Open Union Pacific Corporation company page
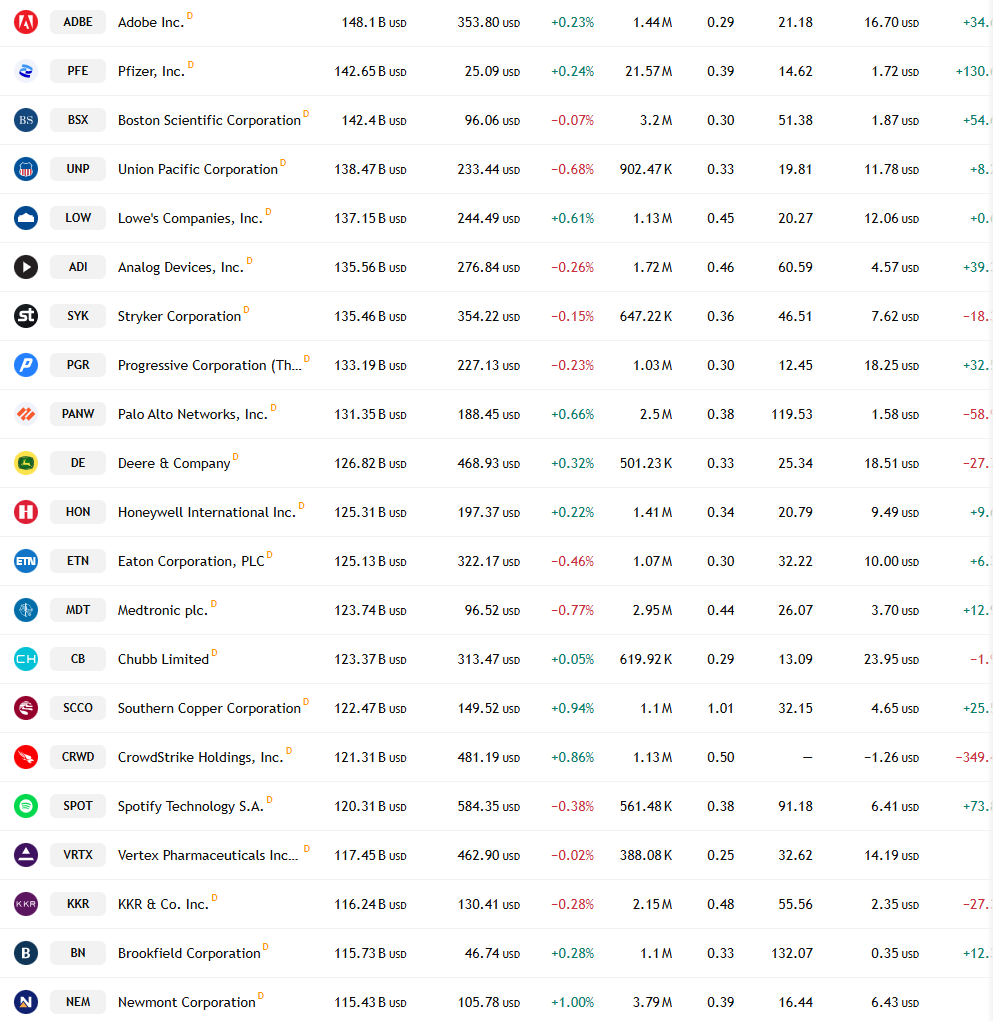Viewport: 993px width, 1021px height. [198, 169]
